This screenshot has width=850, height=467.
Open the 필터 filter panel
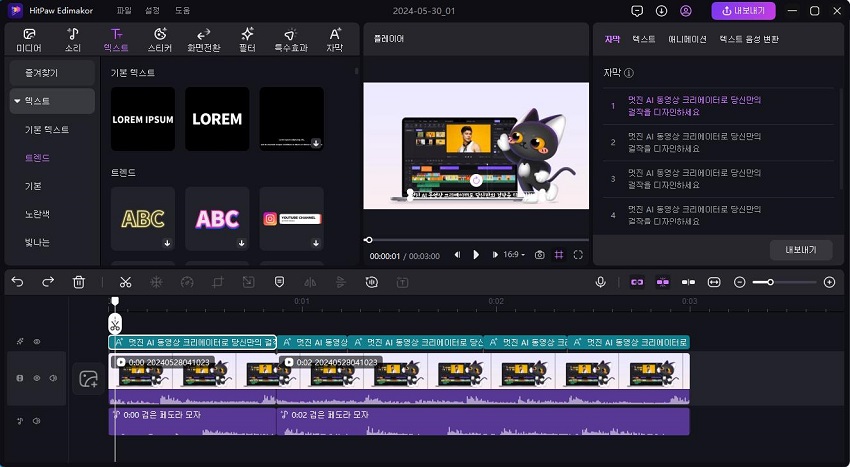coord(247,40)
